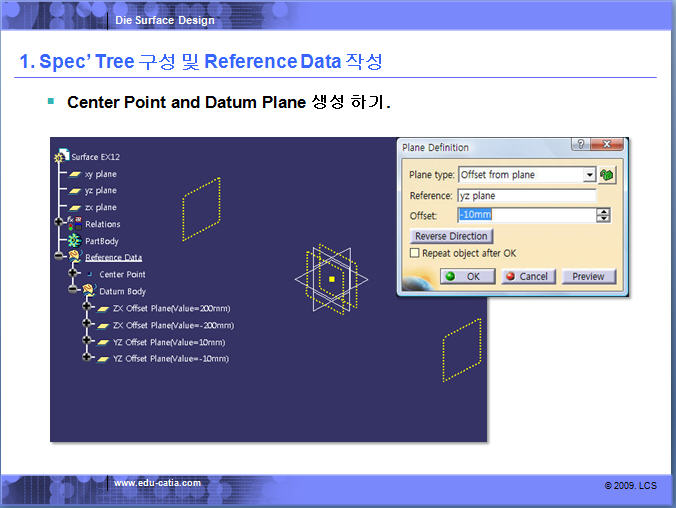Screen dimensions: 676x508
Task: Collapse the Datum Body node
Action: tap(72, 291)
